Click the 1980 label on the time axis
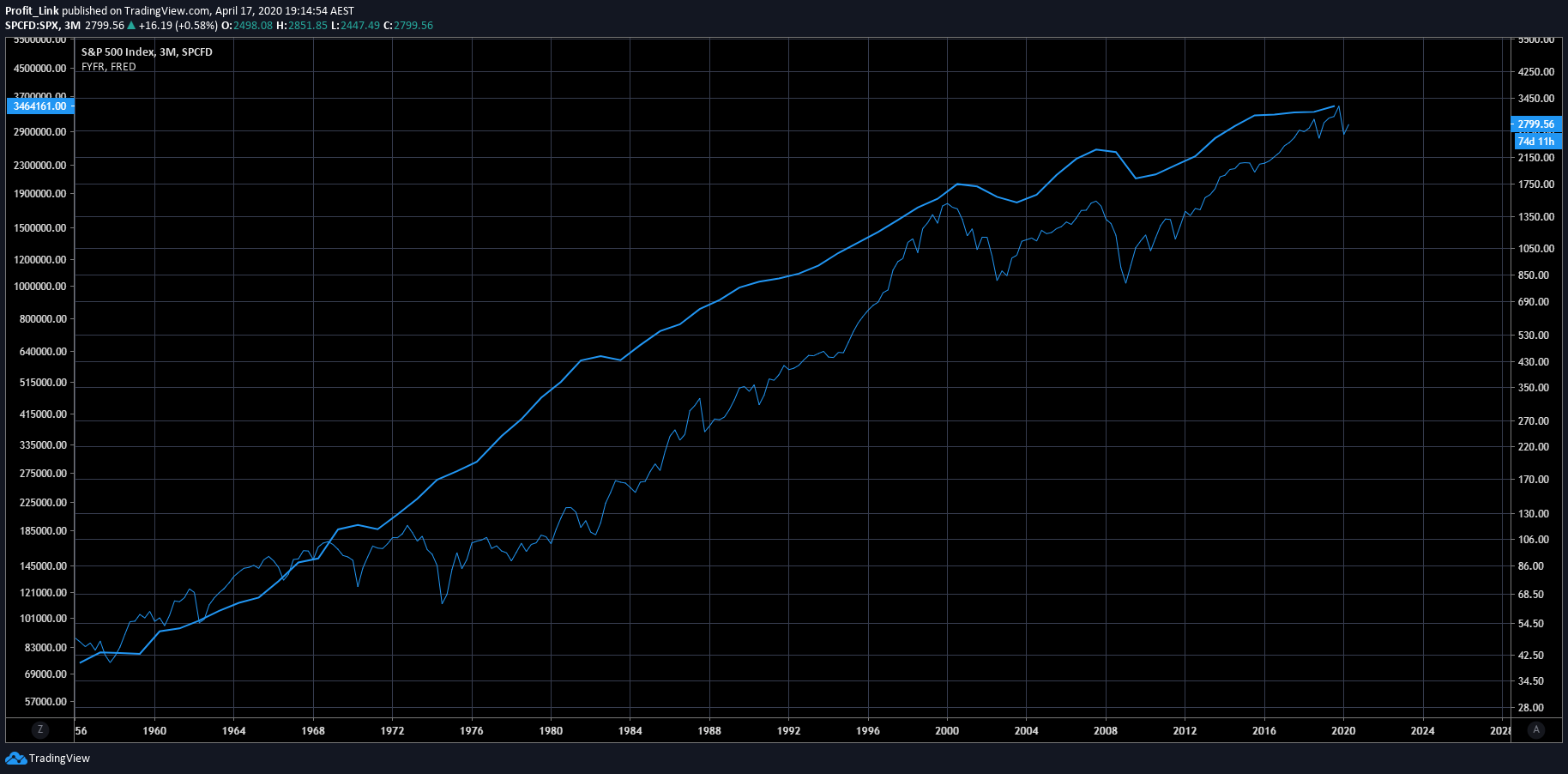This screenshot has height=774, width=1568. (551, 731)
